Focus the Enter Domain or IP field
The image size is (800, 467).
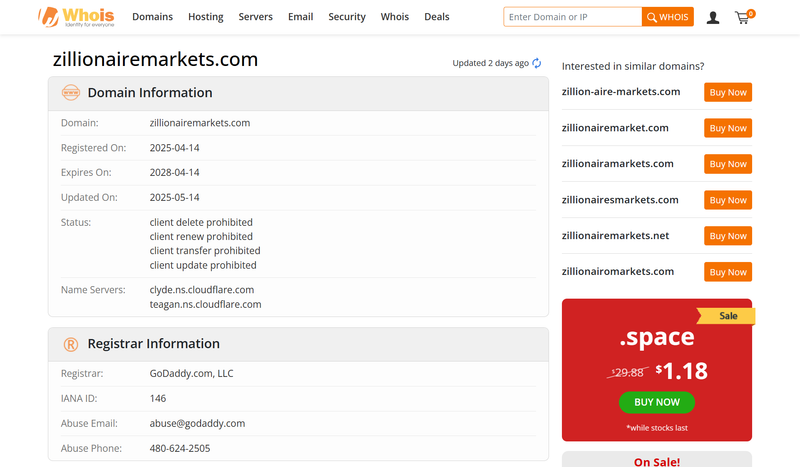572,17
